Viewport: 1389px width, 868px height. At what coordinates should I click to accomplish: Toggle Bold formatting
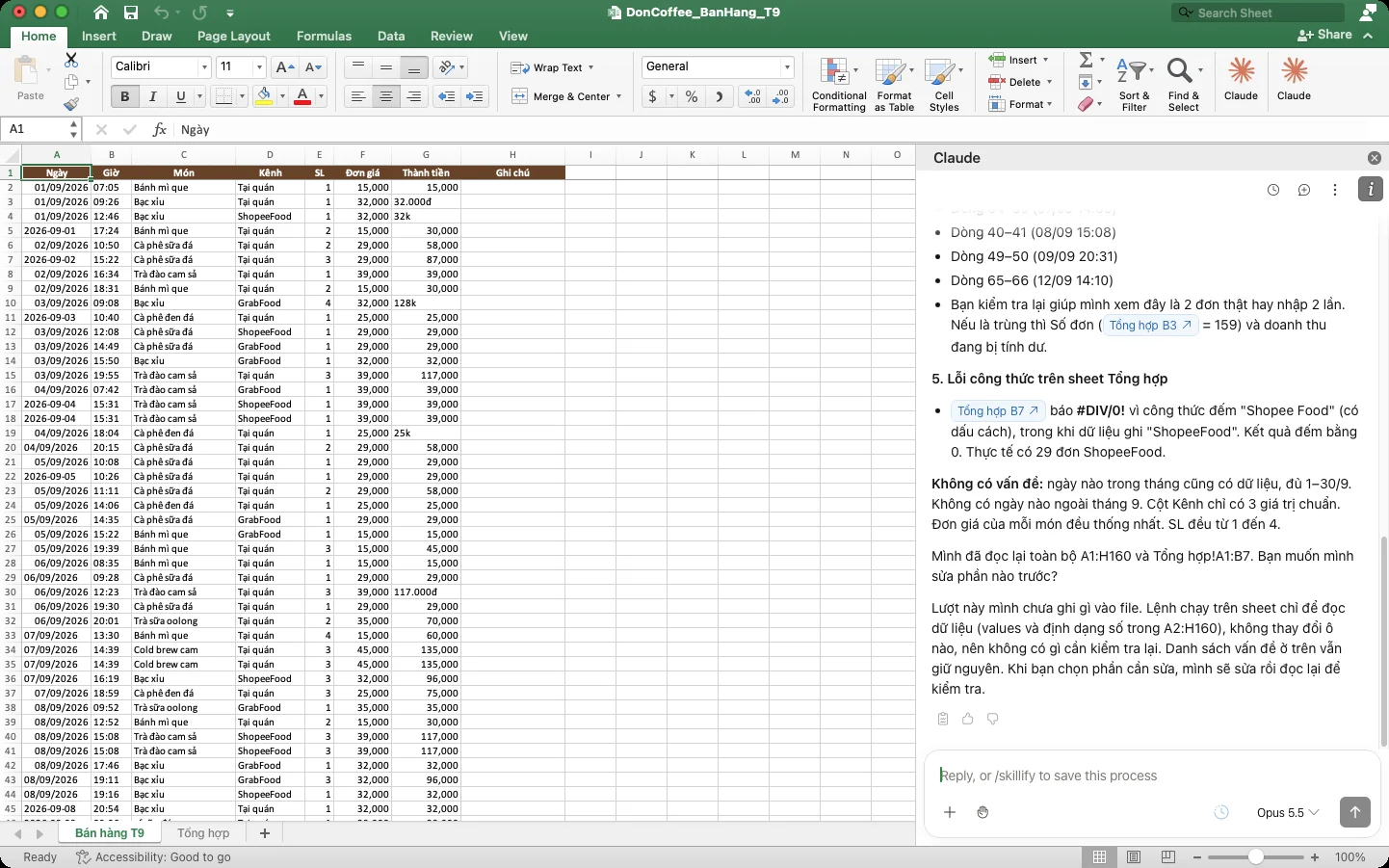coord(124,96)
